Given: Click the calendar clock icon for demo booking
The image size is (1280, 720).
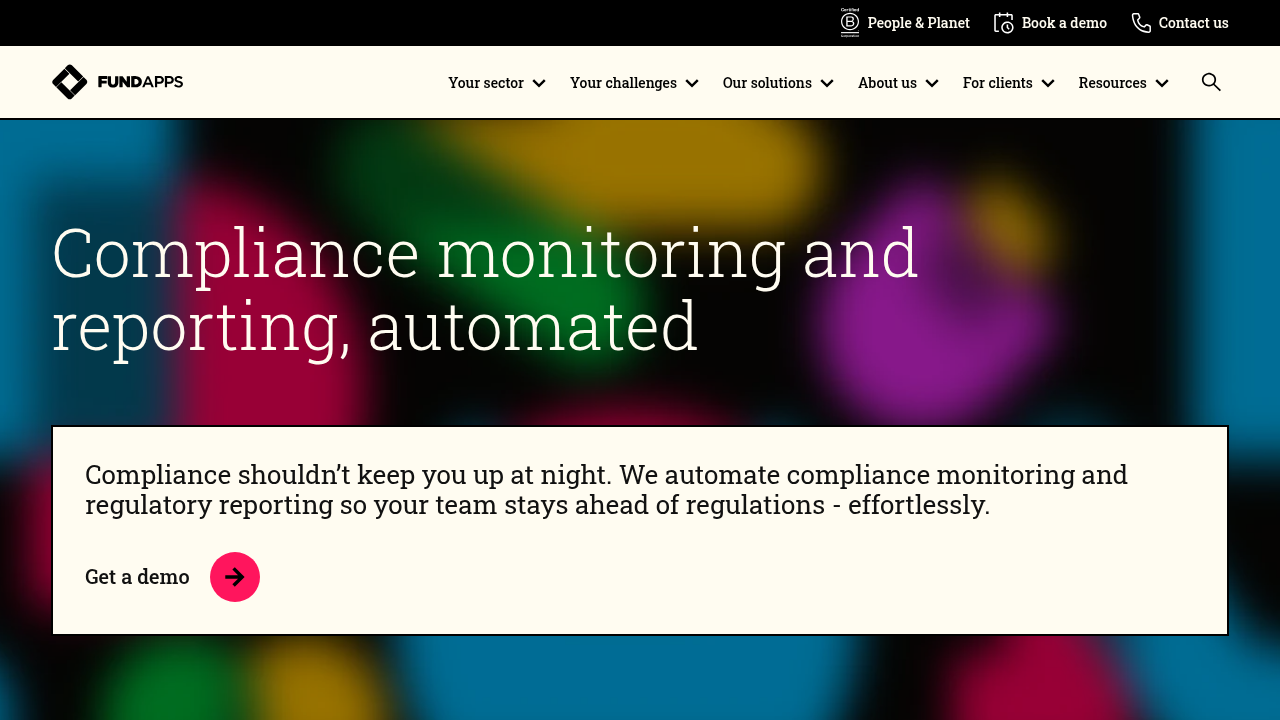Looking at the screenshot, I should pos(1004,22).
